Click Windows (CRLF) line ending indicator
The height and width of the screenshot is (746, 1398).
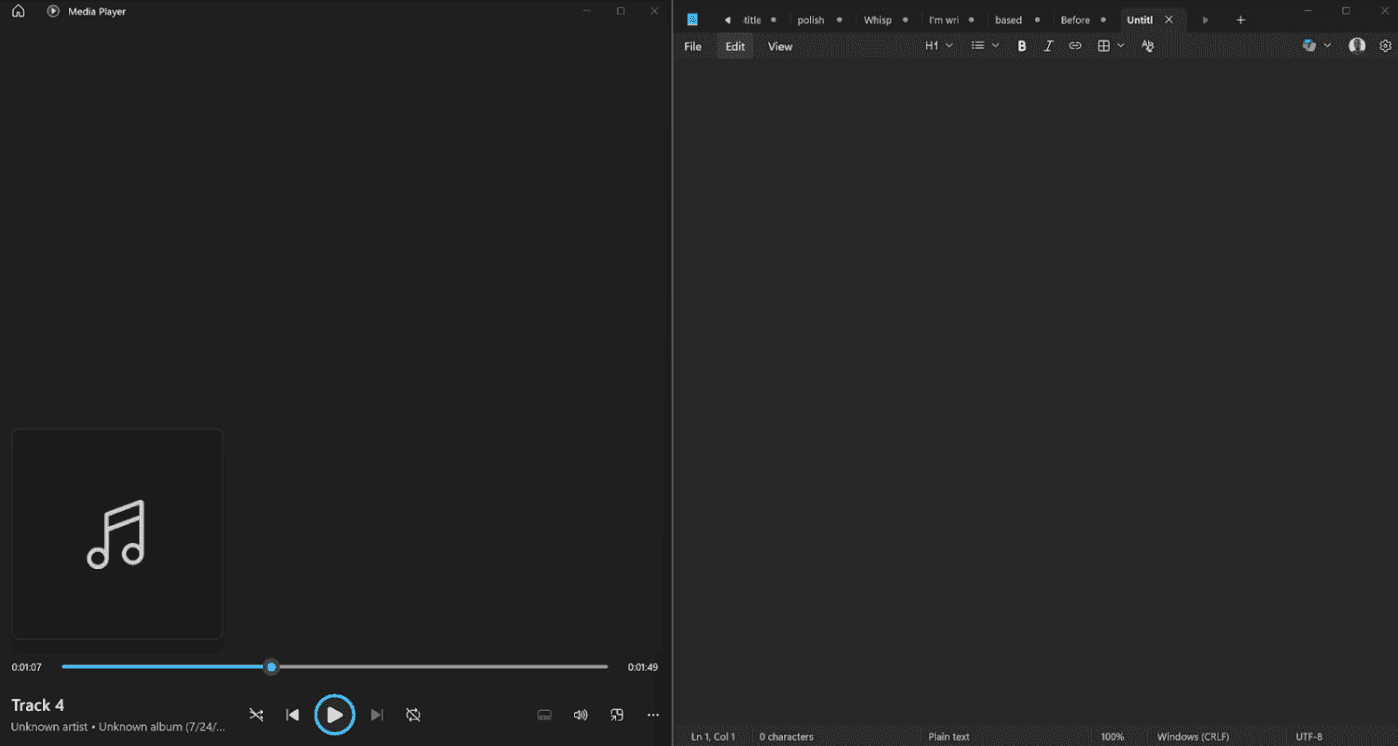[1193, 737]
